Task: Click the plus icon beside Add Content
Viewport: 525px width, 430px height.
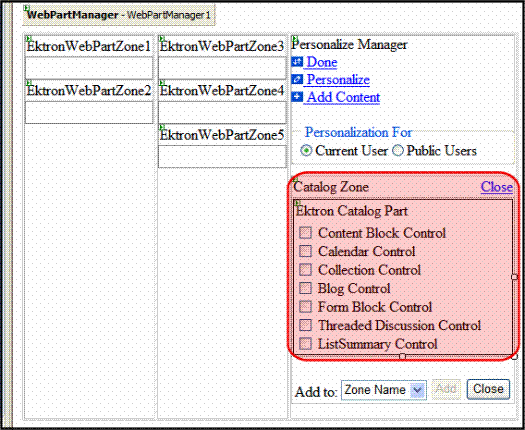Action: (x=297, y=97)
